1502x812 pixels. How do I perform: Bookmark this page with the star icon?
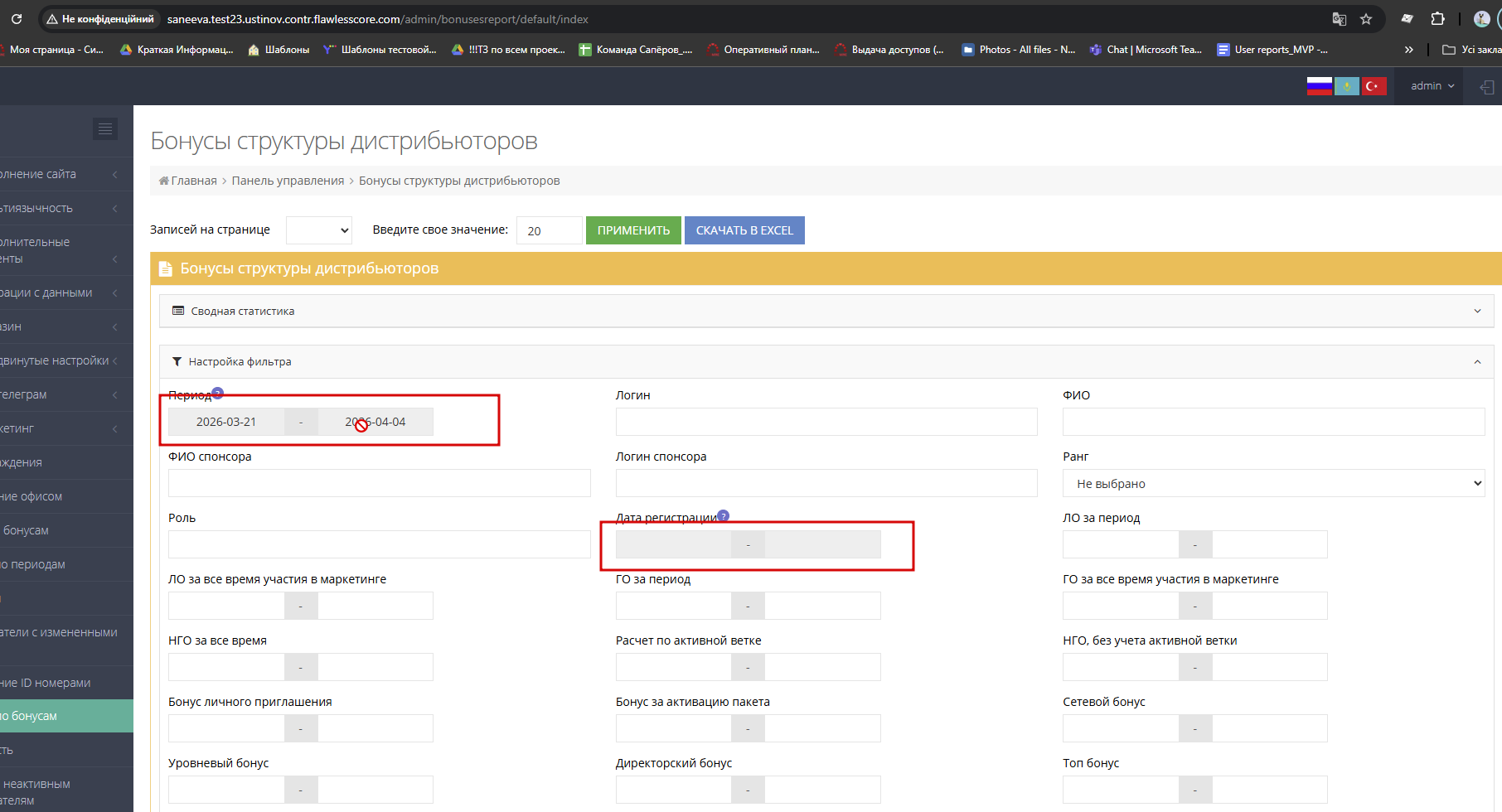pos(1366,19)
